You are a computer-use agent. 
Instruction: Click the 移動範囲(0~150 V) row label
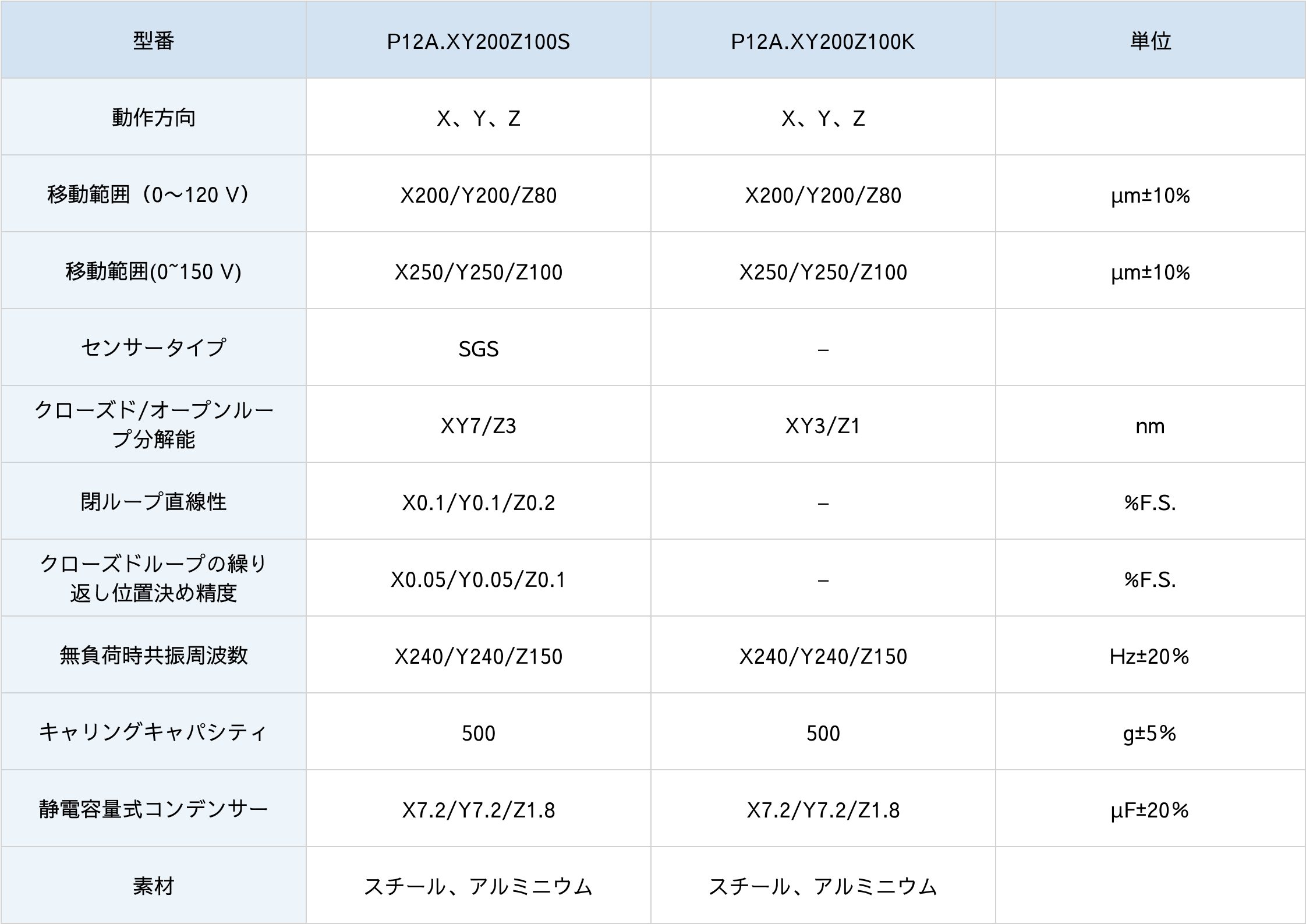[154, 272]
